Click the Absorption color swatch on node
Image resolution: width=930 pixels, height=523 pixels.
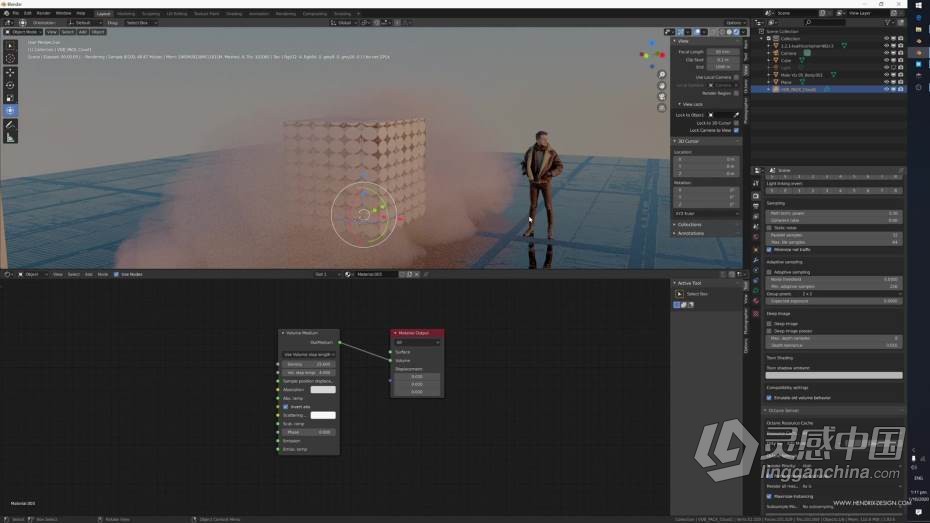323,390
